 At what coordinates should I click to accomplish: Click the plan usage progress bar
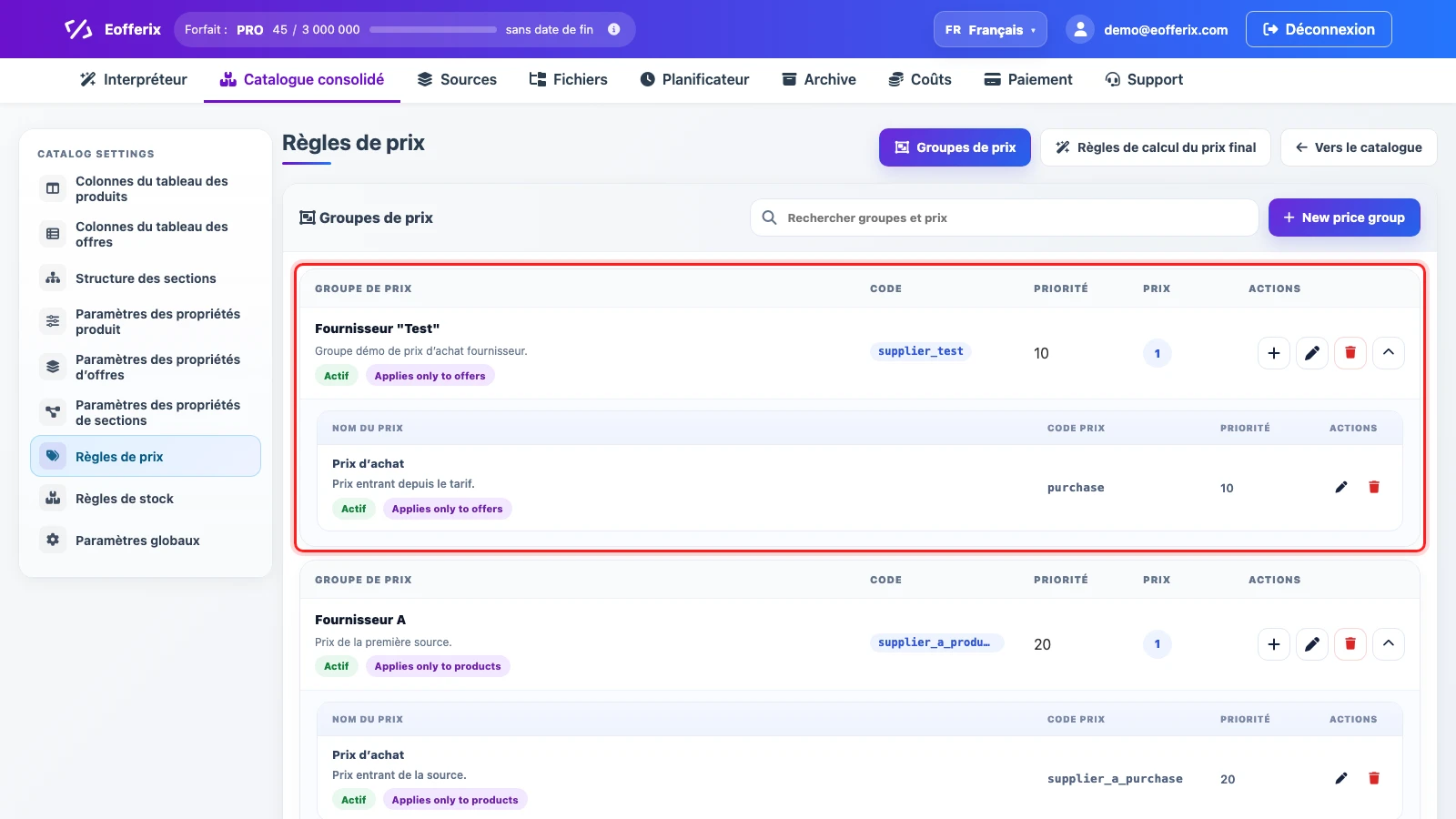(433, 30)
